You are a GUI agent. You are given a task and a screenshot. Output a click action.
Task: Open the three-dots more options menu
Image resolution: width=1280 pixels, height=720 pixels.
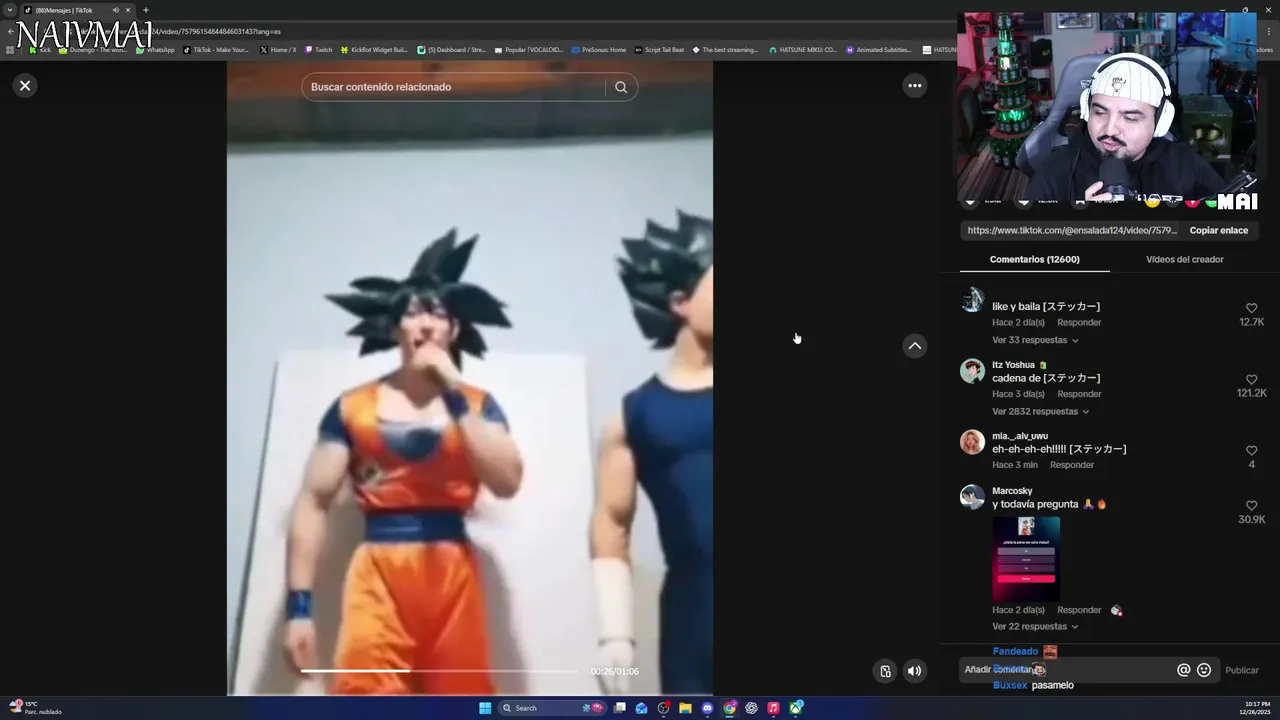tap(914, 86)
